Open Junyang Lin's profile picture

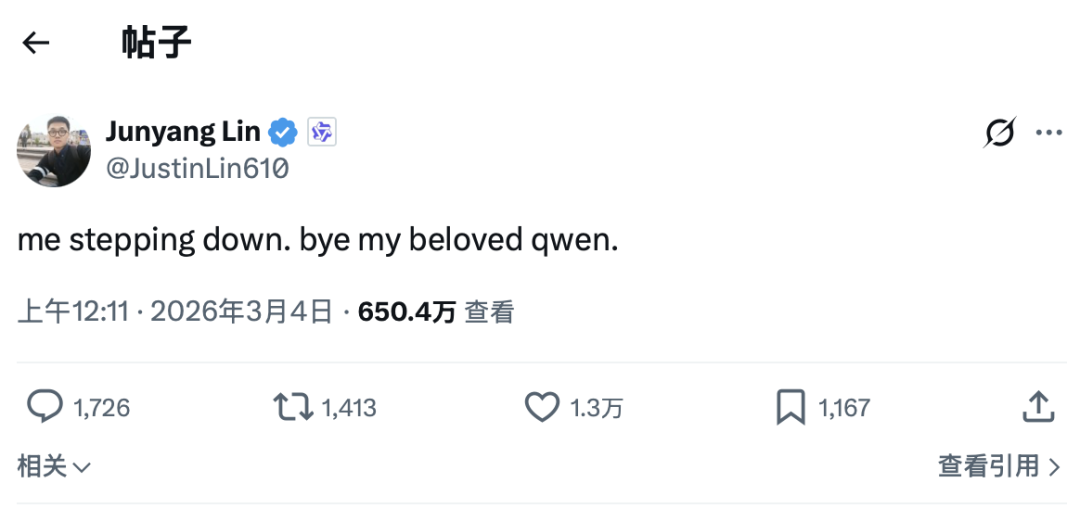(54, 150)
